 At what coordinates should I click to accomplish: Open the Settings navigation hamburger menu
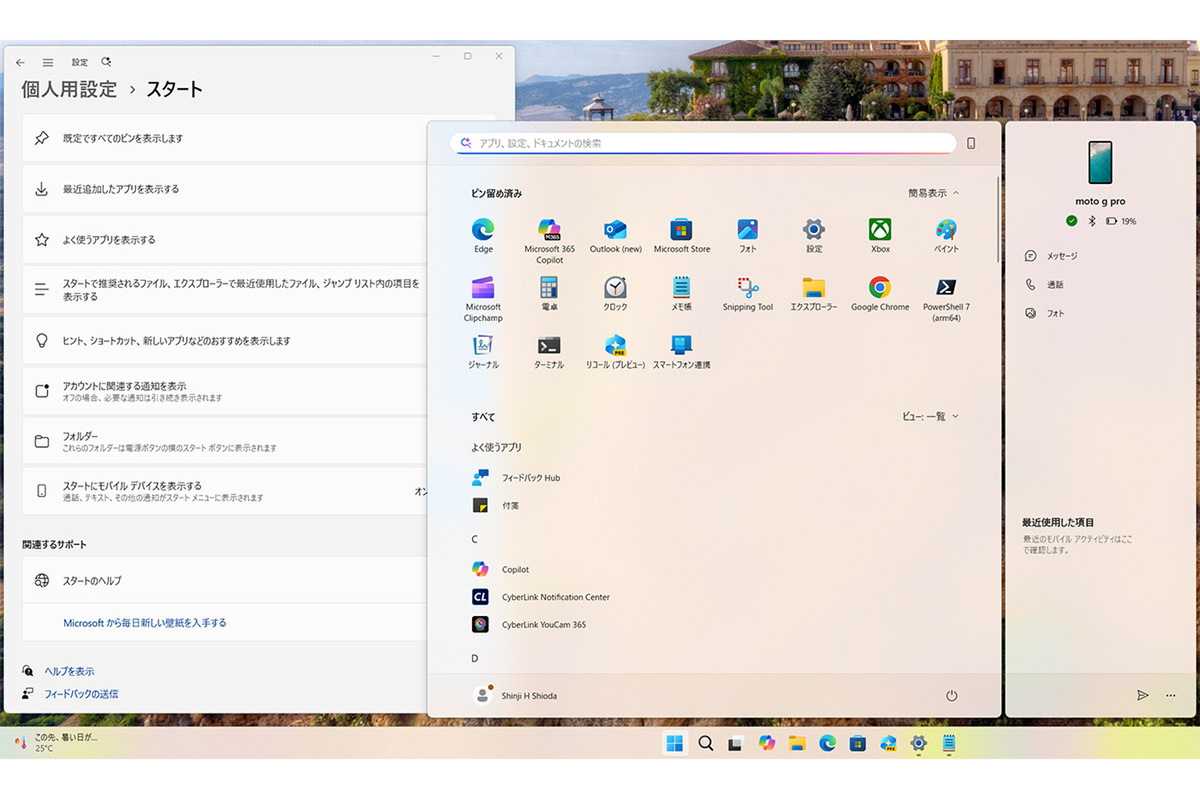(47, 61)
